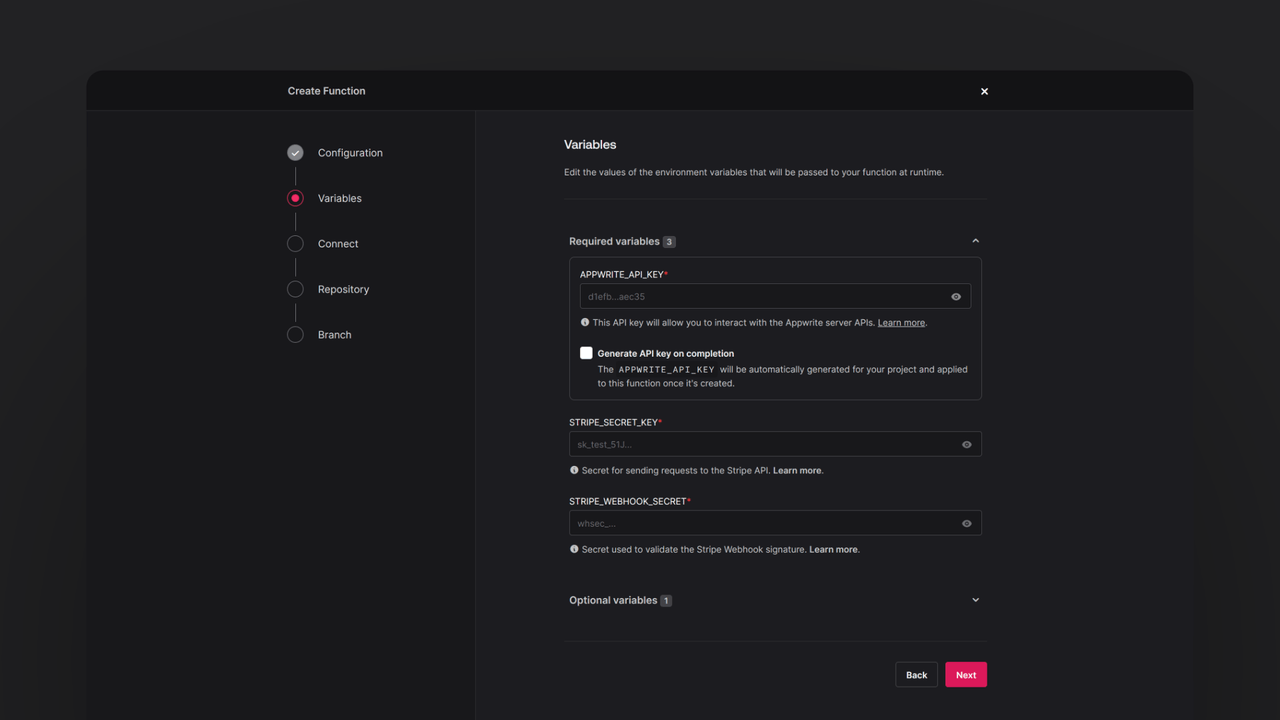Enable Generate API key on completion checkbox
The width and height of the screenshot is (1280, 720).
pos(586,353)
